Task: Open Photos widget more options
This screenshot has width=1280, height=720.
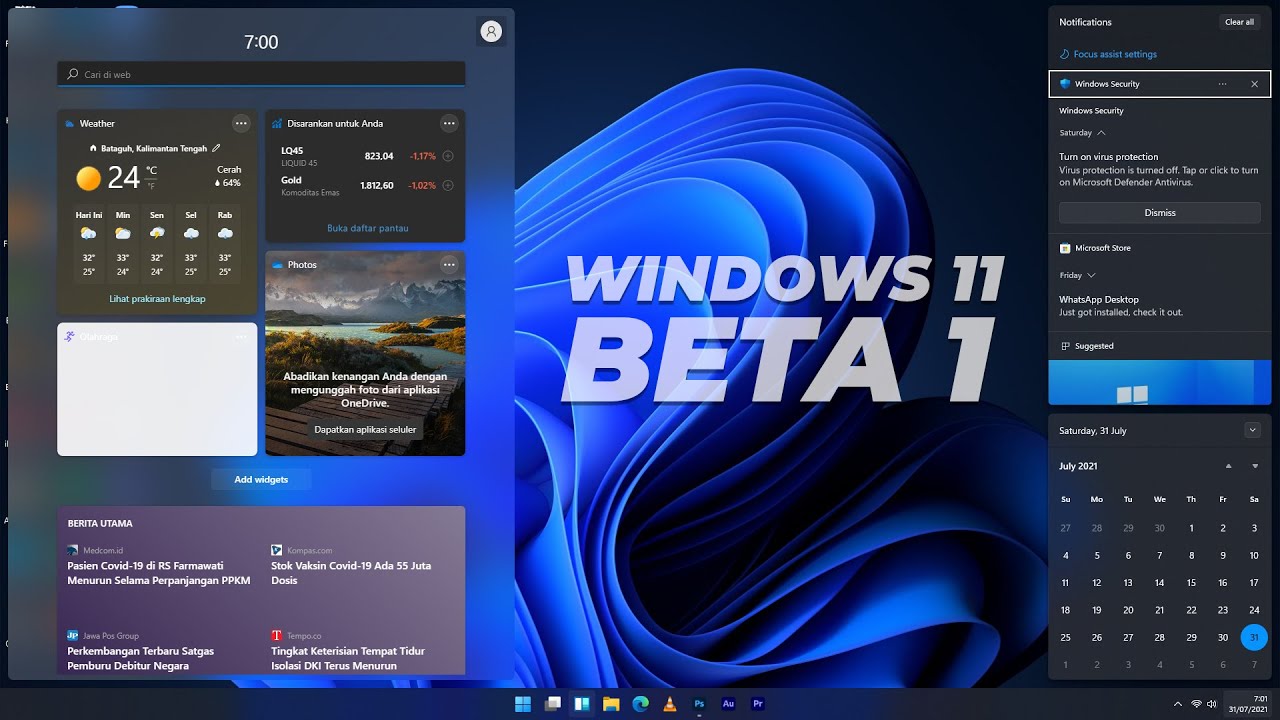Action: [x=449, y=265]
